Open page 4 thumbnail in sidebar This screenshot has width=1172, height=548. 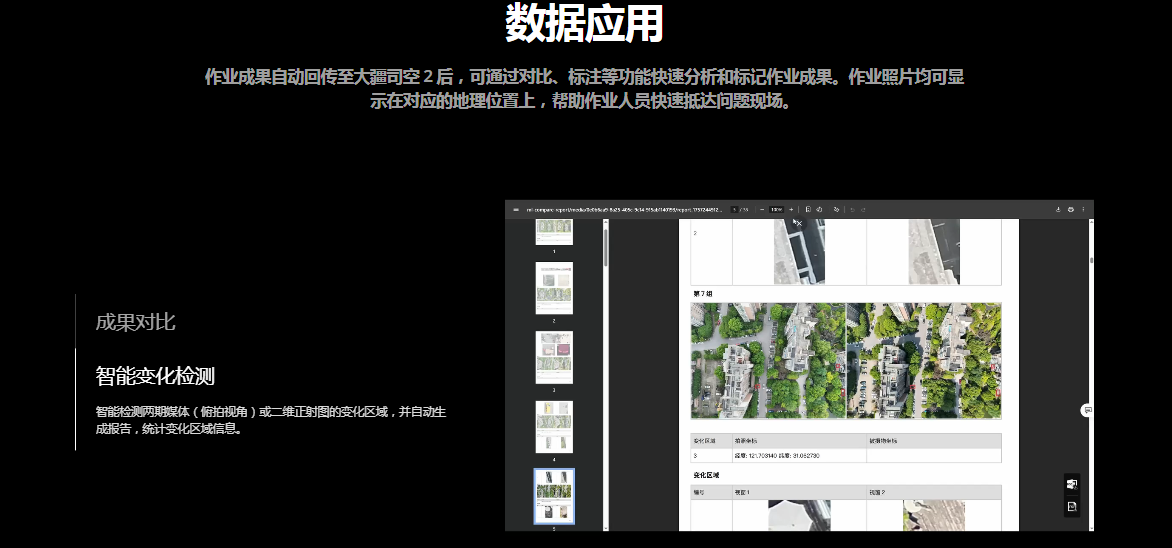coord(554,427)
